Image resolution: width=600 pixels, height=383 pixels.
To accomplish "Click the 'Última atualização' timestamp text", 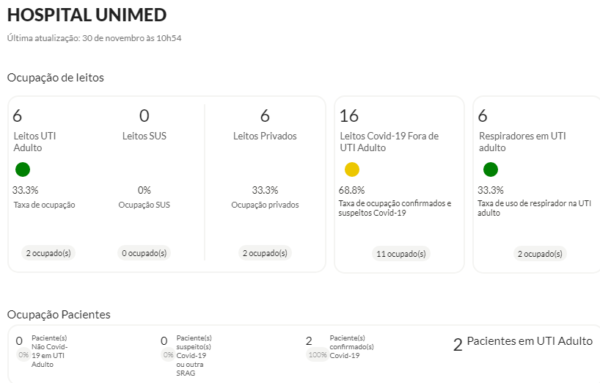I will click(x=94, y=38).
